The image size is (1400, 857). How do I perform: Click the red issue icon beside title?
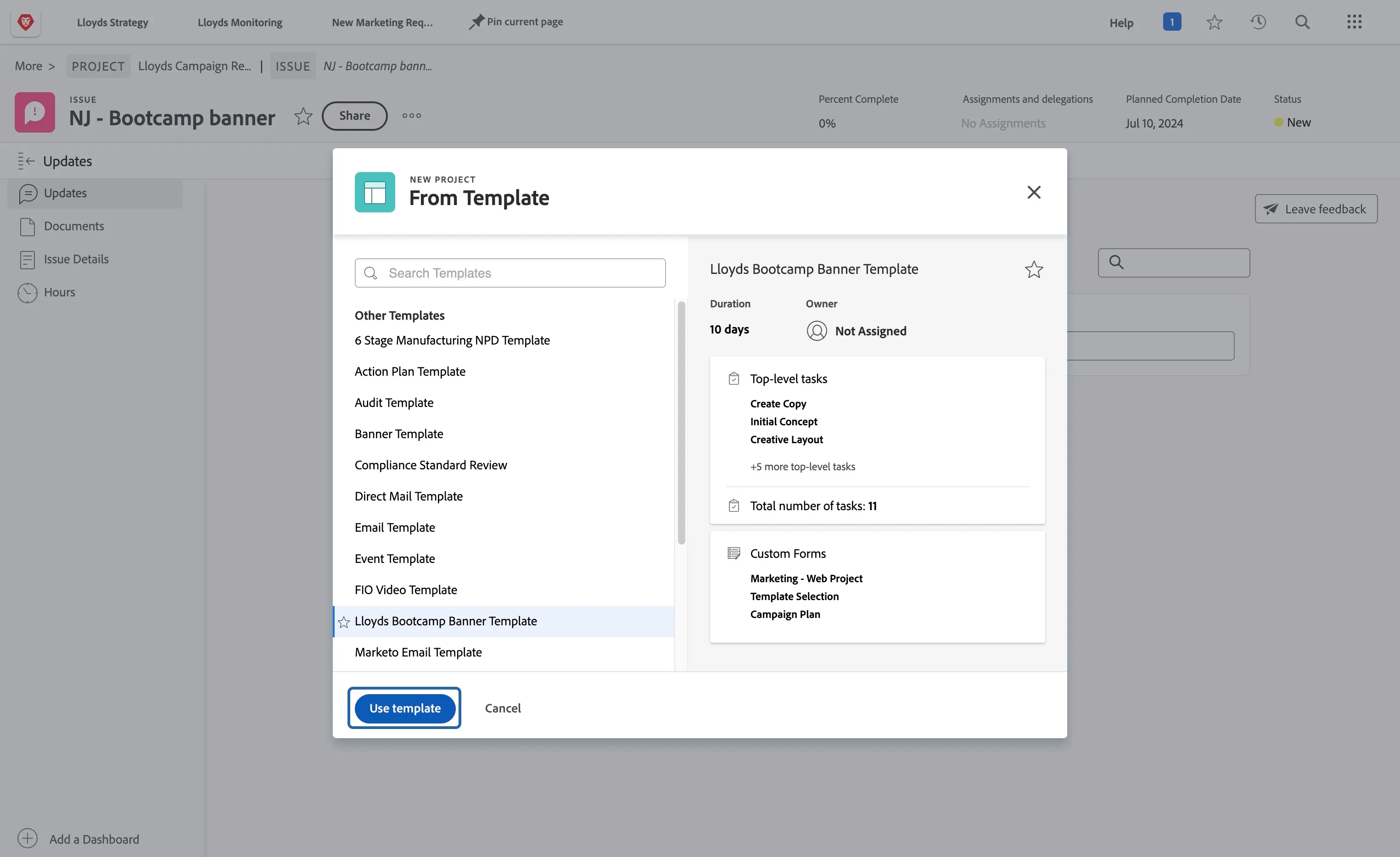pos(35,112)
